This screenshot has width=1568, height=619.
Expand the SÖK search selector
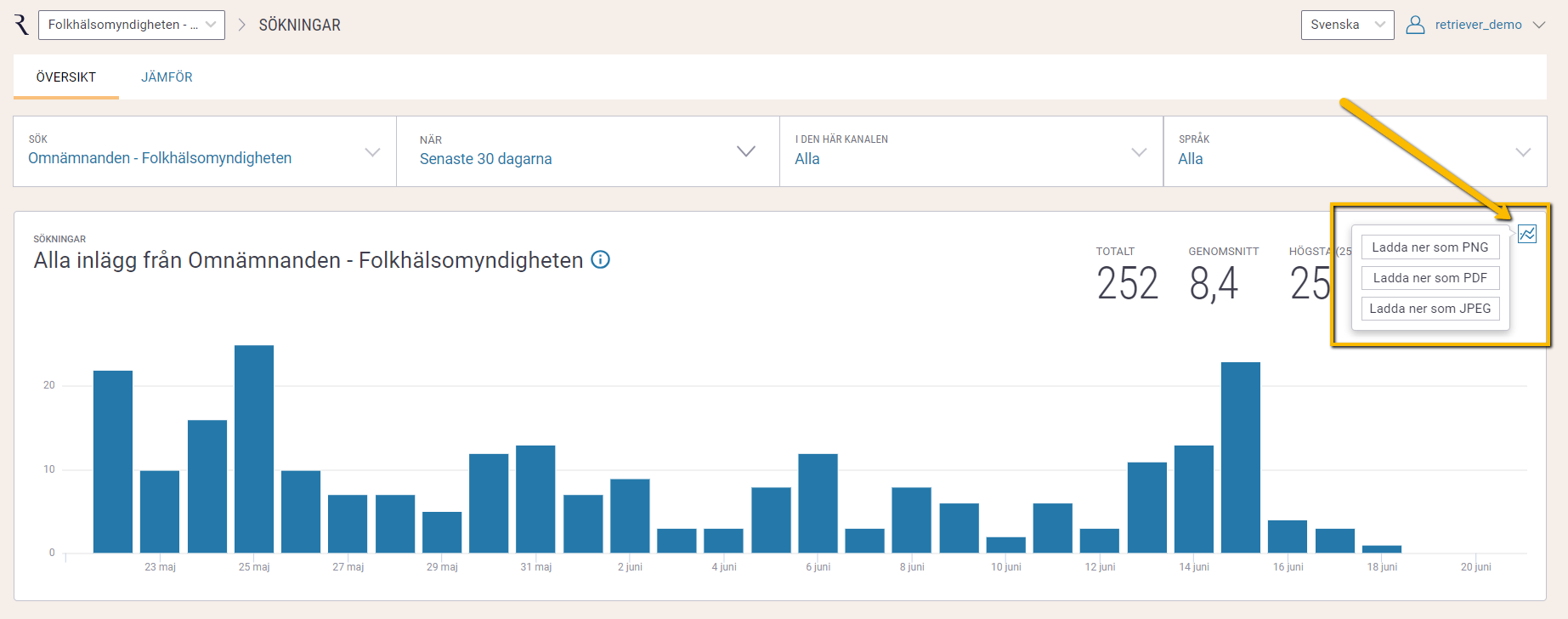point(205,151)
